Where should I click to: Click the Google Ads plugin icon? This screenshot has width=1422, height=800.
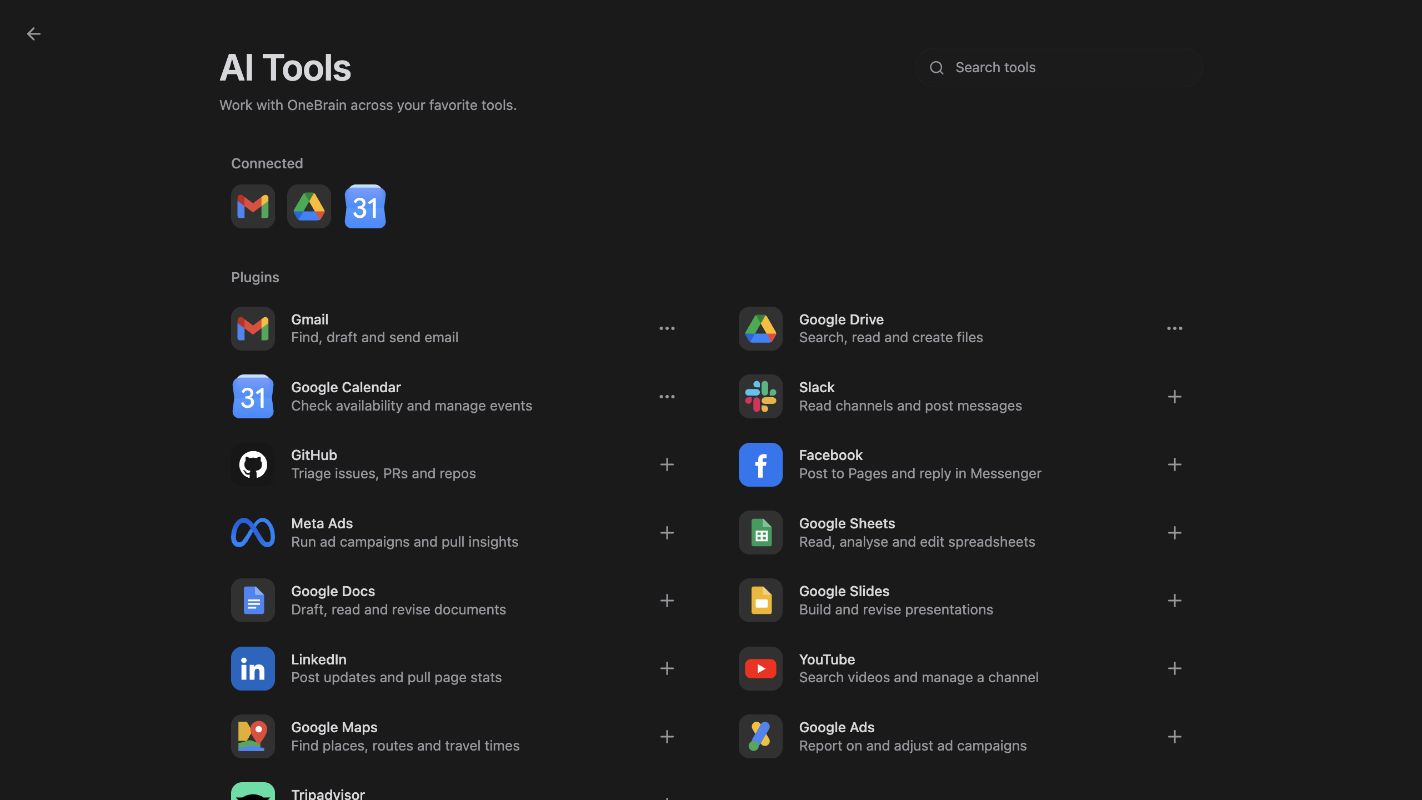click(761, 736)
